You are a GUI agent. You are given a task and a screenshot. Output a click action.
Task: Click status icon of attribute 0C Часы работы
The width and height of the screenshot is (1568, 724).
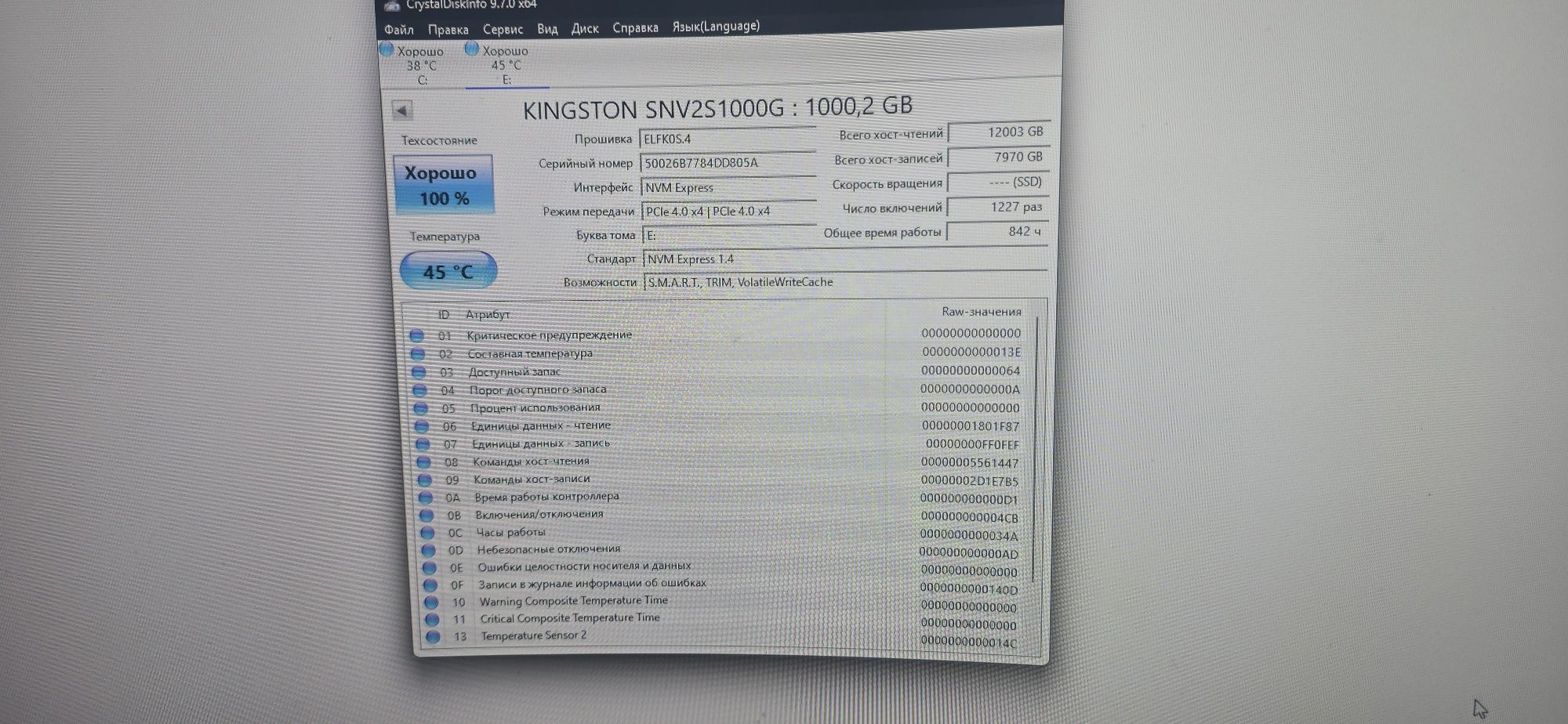(x=427, y=534)
